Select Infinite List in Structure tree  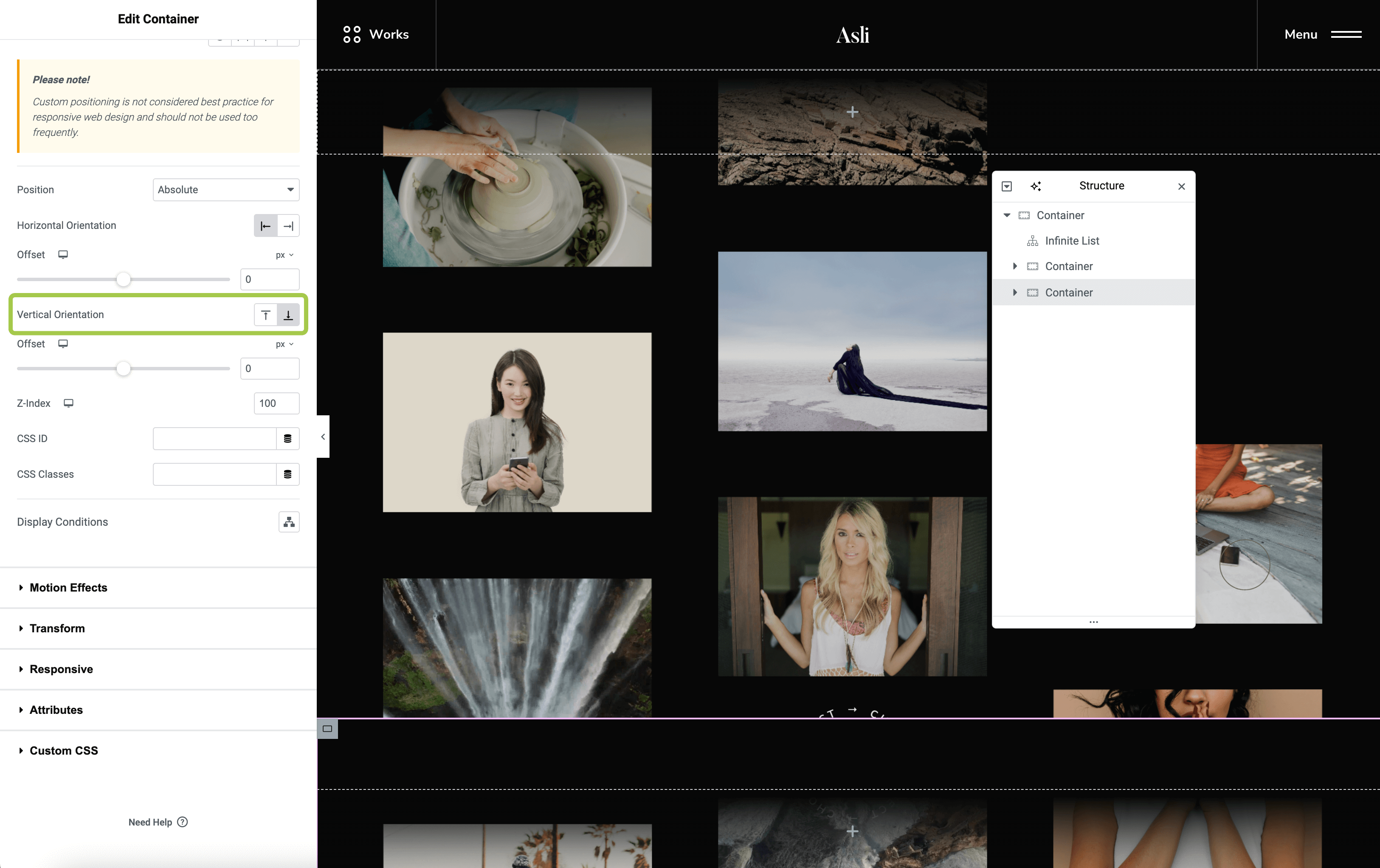click(1072, 241)
